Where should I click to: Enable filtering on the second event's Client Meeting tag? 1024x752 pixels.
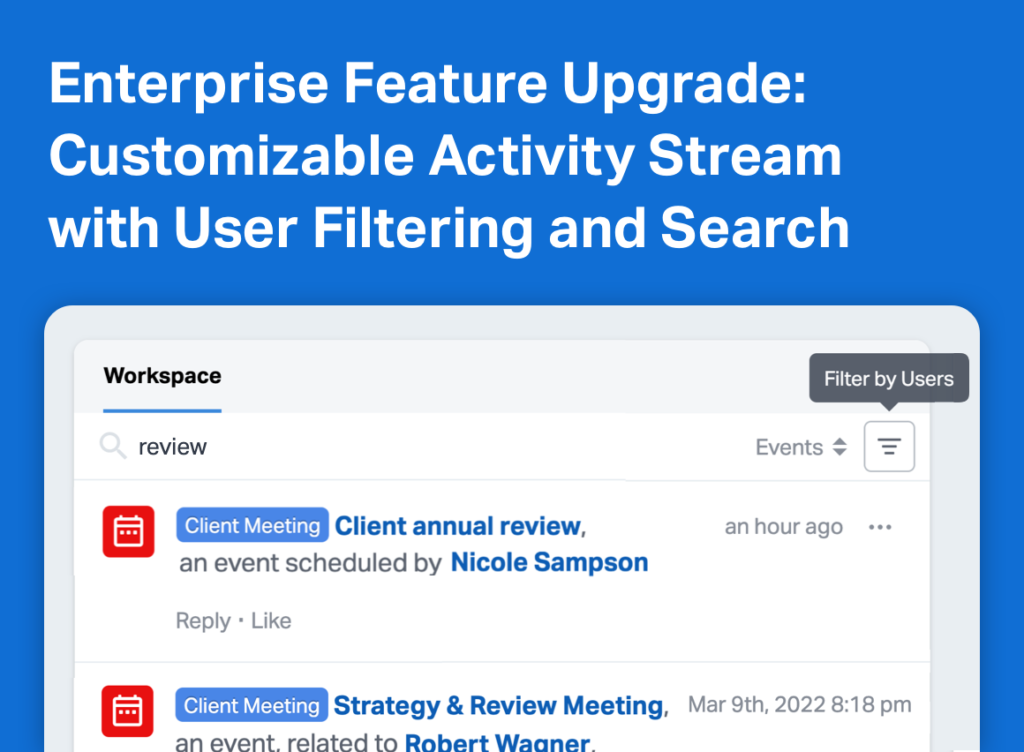251,704
